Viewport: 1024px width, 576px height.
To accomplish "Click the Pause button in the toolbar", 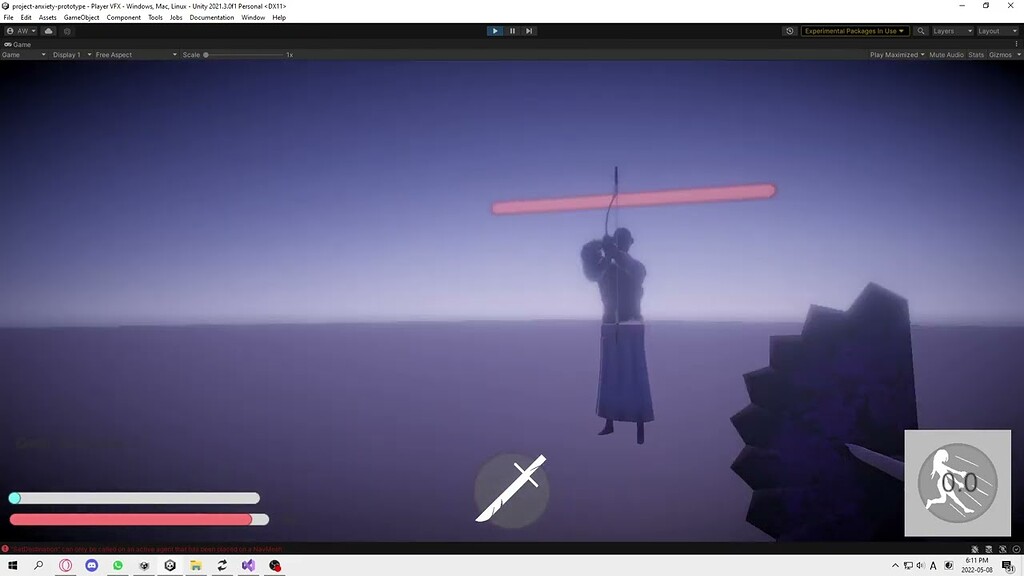I will coord(512,30).
